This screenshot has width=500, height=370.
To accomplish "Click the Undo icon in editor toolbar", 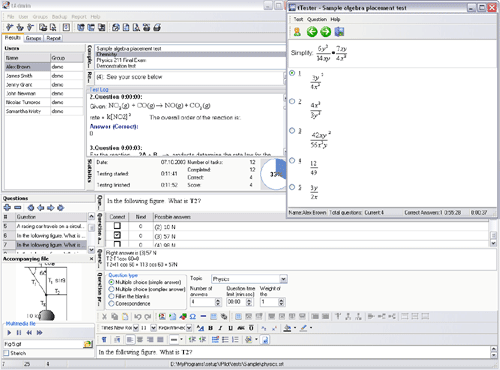I will click(x=138, y=316).
